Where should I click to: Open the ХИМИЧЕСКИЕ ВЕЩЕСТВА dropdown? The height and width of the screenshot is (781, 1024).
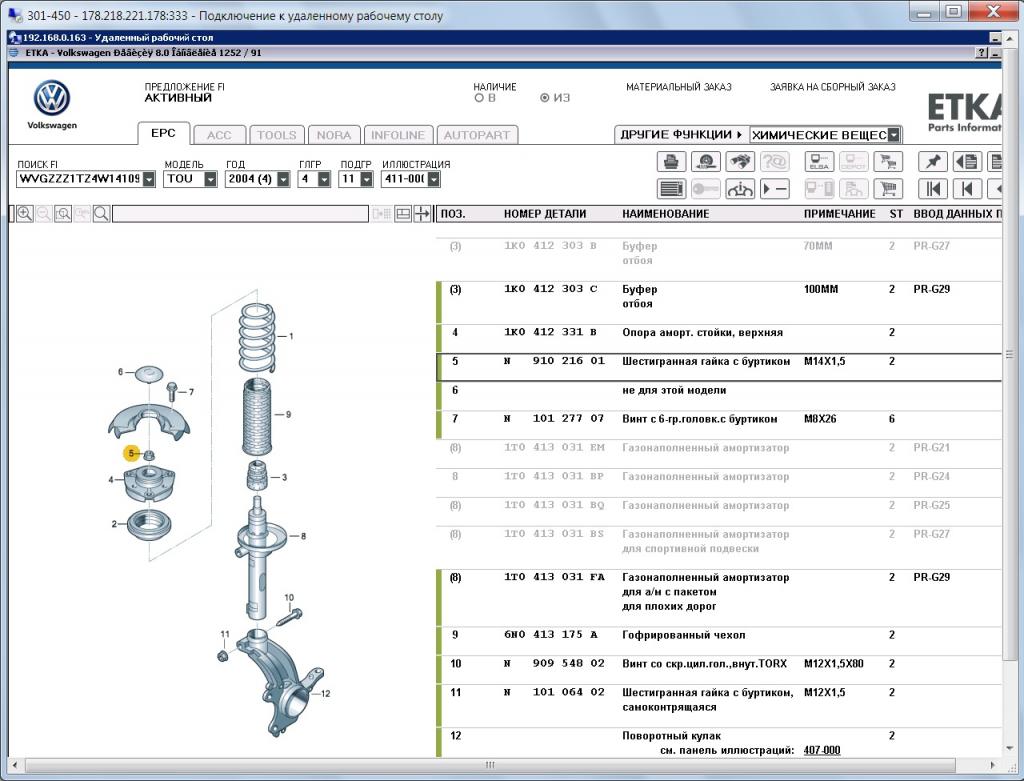click(x=894, y=135)
